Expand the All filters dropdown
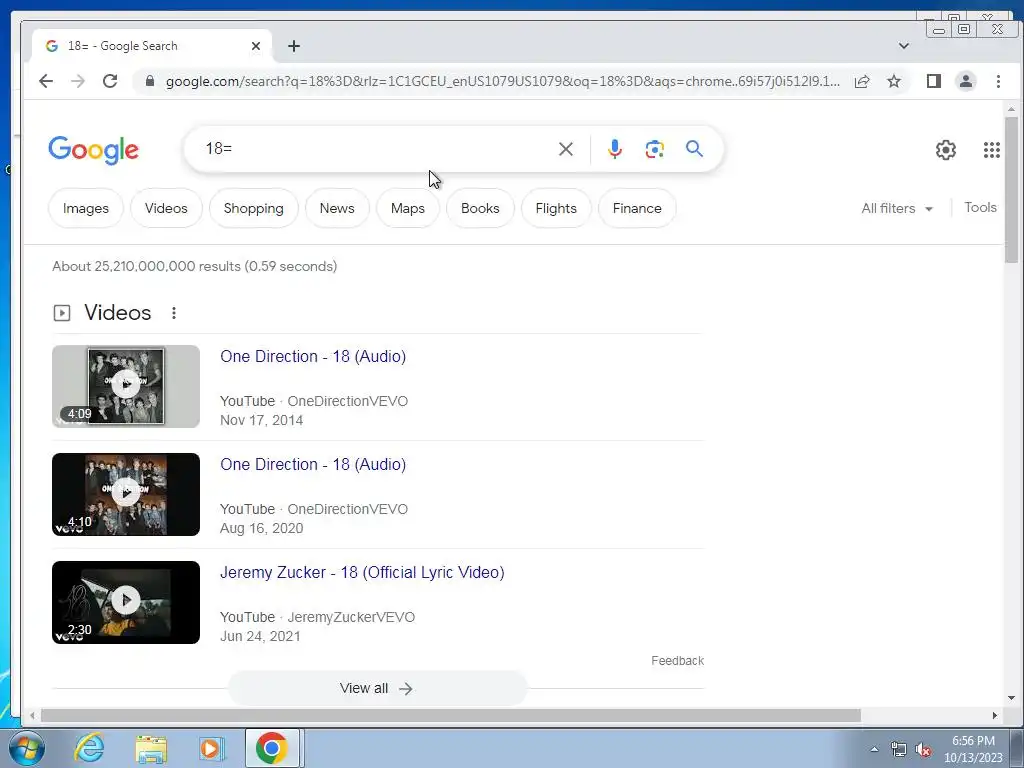The height and width of the screenshot is (768, 1024). 897,208
